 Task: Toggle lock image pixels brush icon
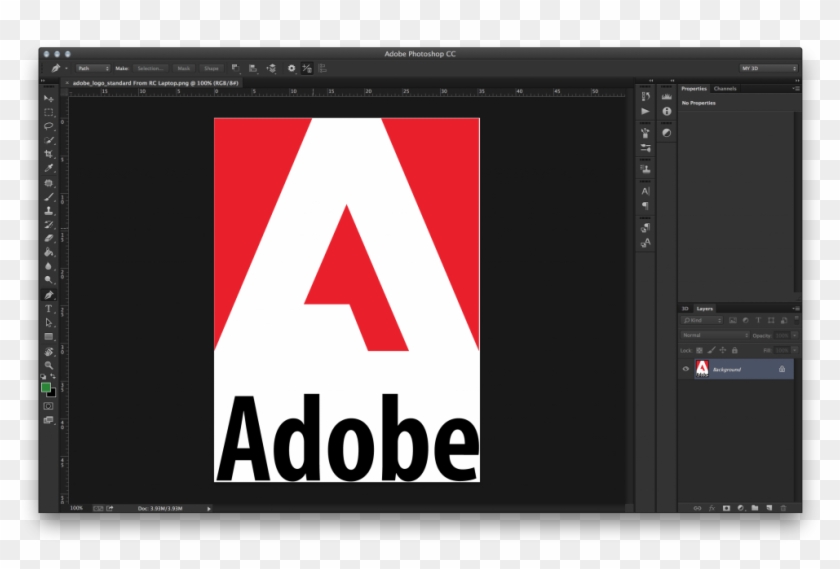click(x=711, y=350)
